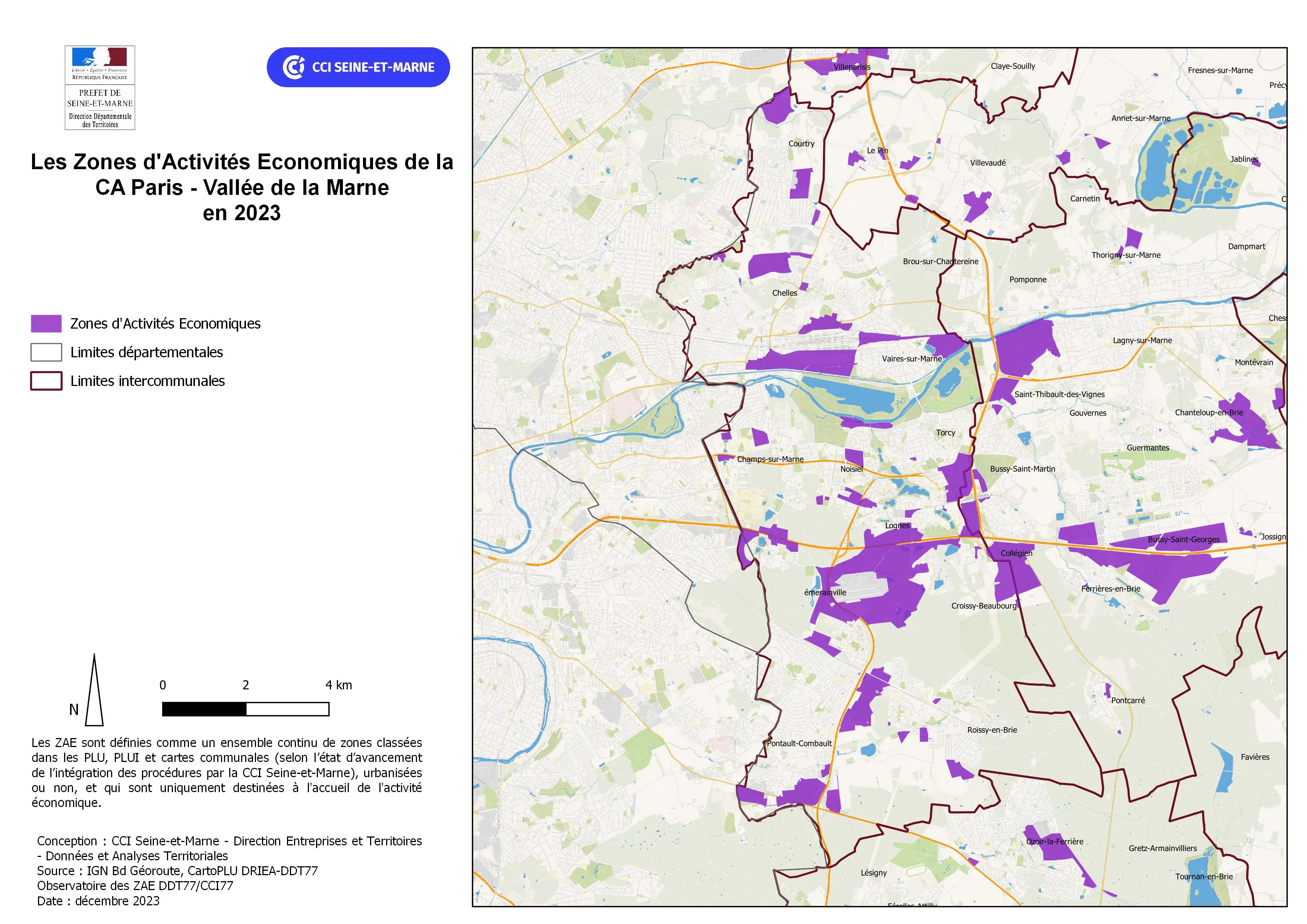
Task: Click the purple Zones d'Activités Economiques swatch
Action: (x=46, y=324)
